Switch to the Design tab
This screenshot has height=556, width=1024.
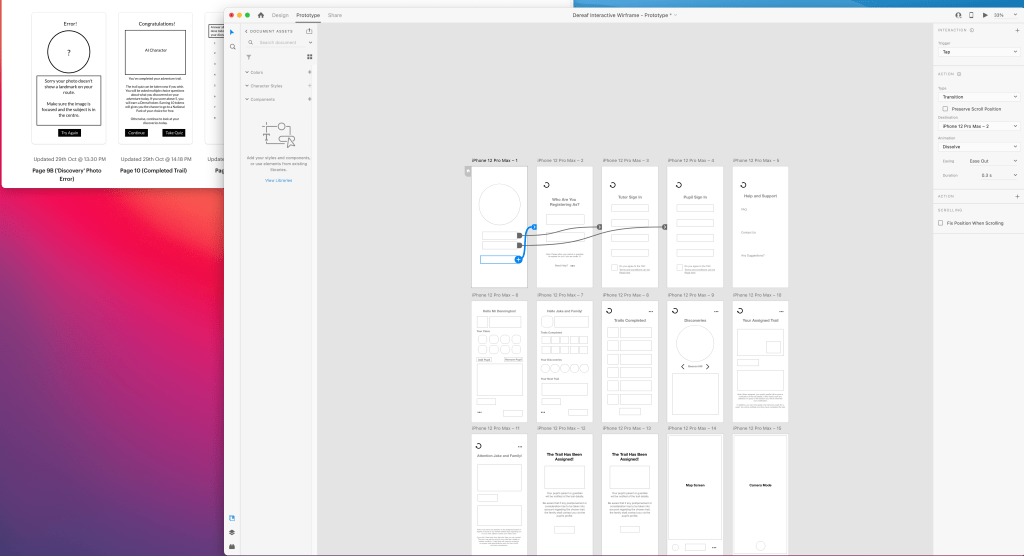coord(280,16)
